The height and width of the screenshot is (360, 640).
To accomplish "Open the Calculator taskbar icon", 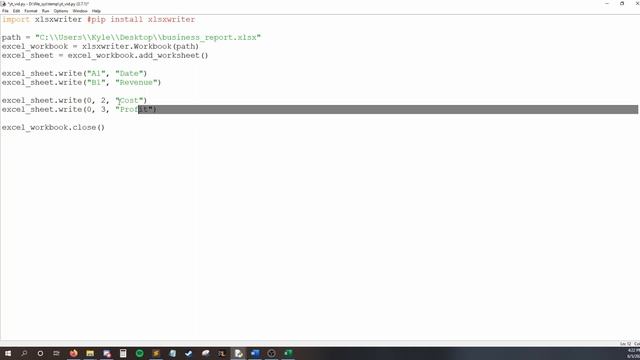I will (123, 353).
